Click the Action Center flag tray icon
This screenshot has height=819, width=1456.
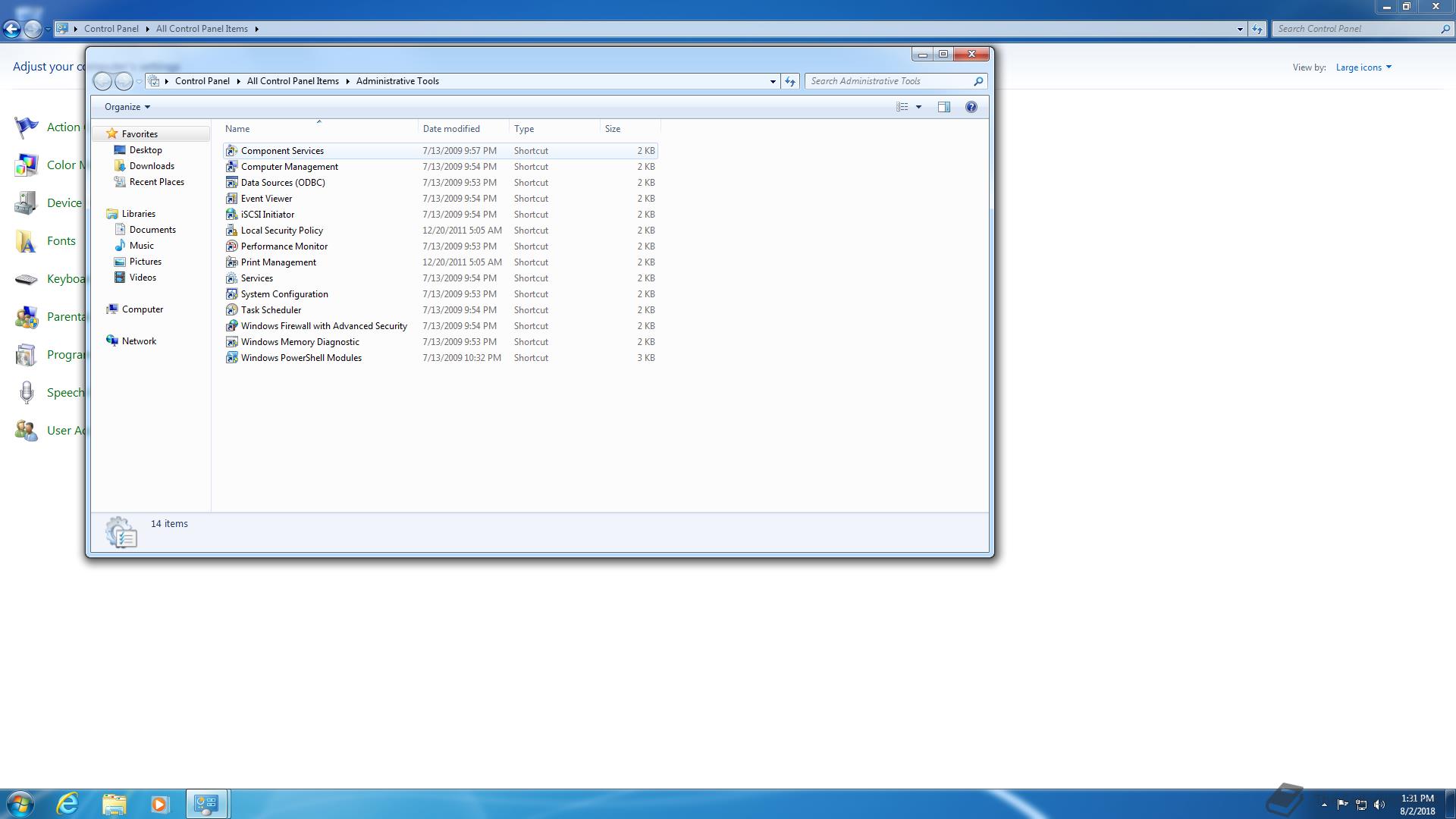click(1342, 805)
